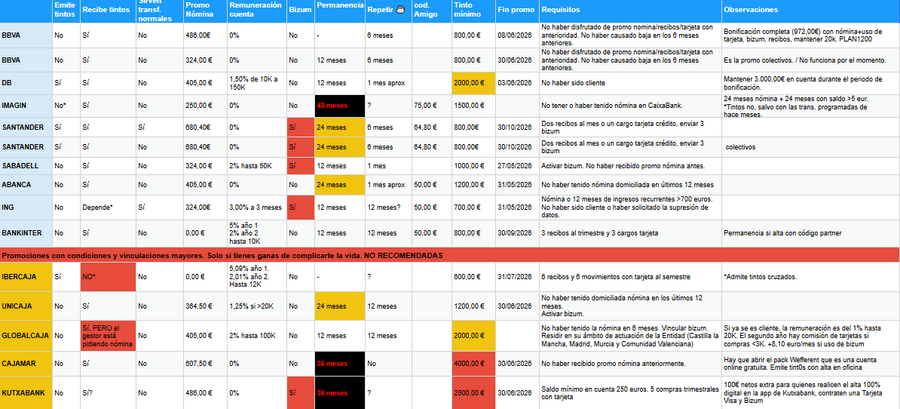900x409 pixels.
Task: Click the black 48 meses cell for IMAGIN
Action: click(340, 106)
